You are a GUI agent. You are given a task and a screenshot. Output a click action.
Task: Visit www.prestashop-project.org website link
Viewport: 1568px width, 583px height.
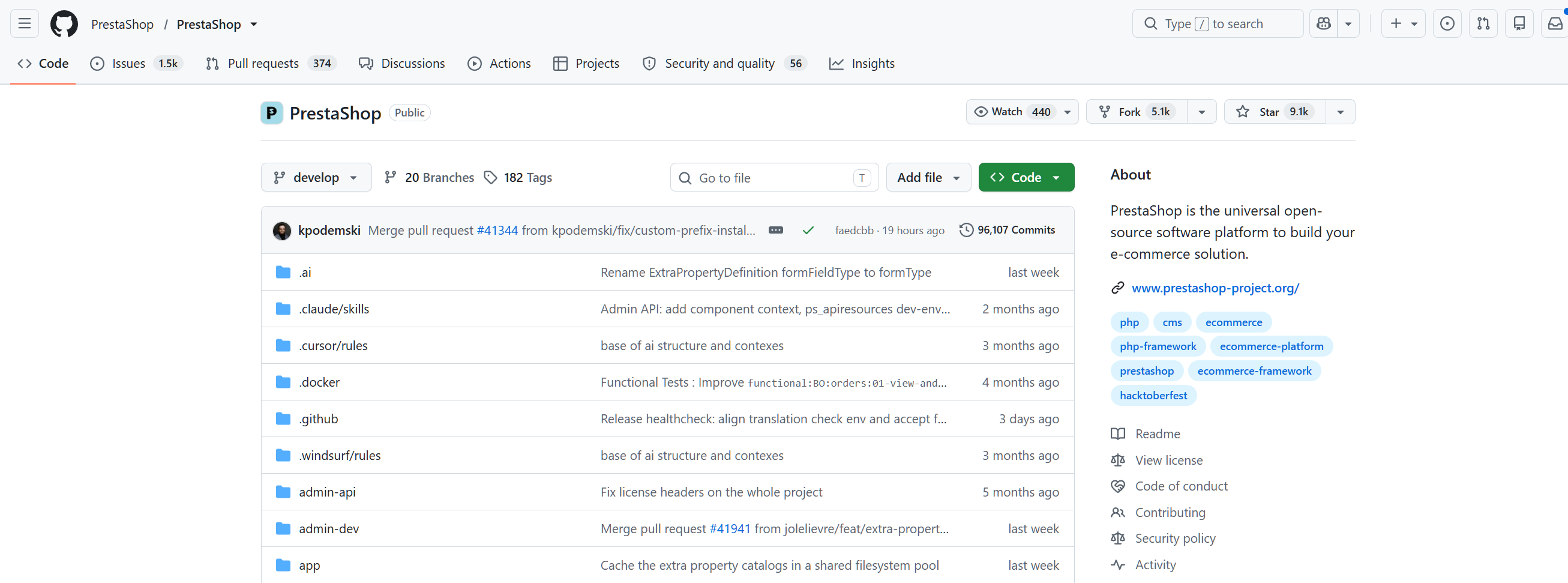click(x=1215, y=288)
